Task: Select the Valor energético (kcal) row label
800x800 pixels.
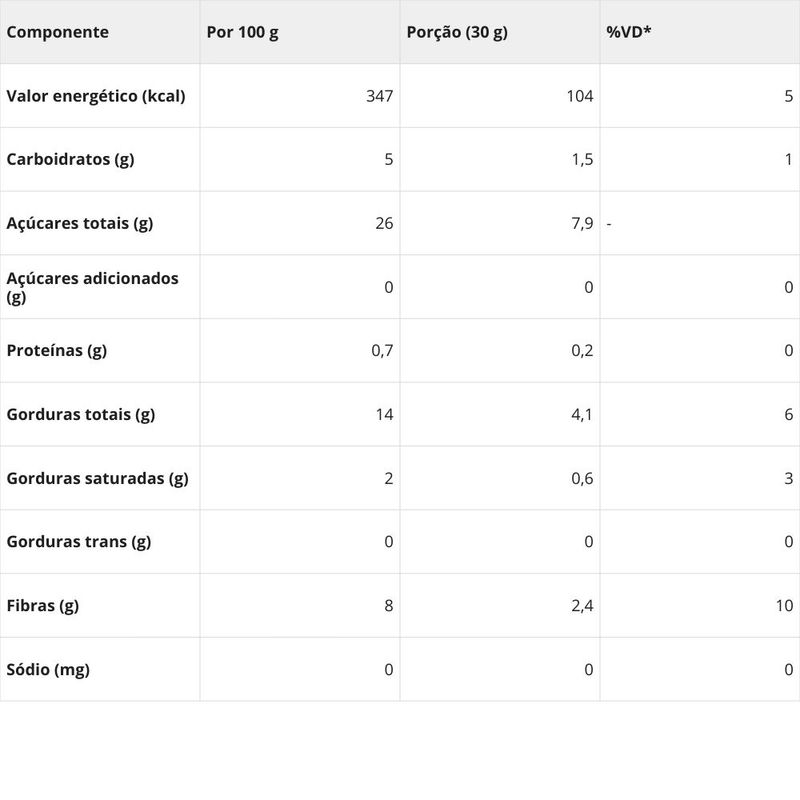Action: coord(96,96)
